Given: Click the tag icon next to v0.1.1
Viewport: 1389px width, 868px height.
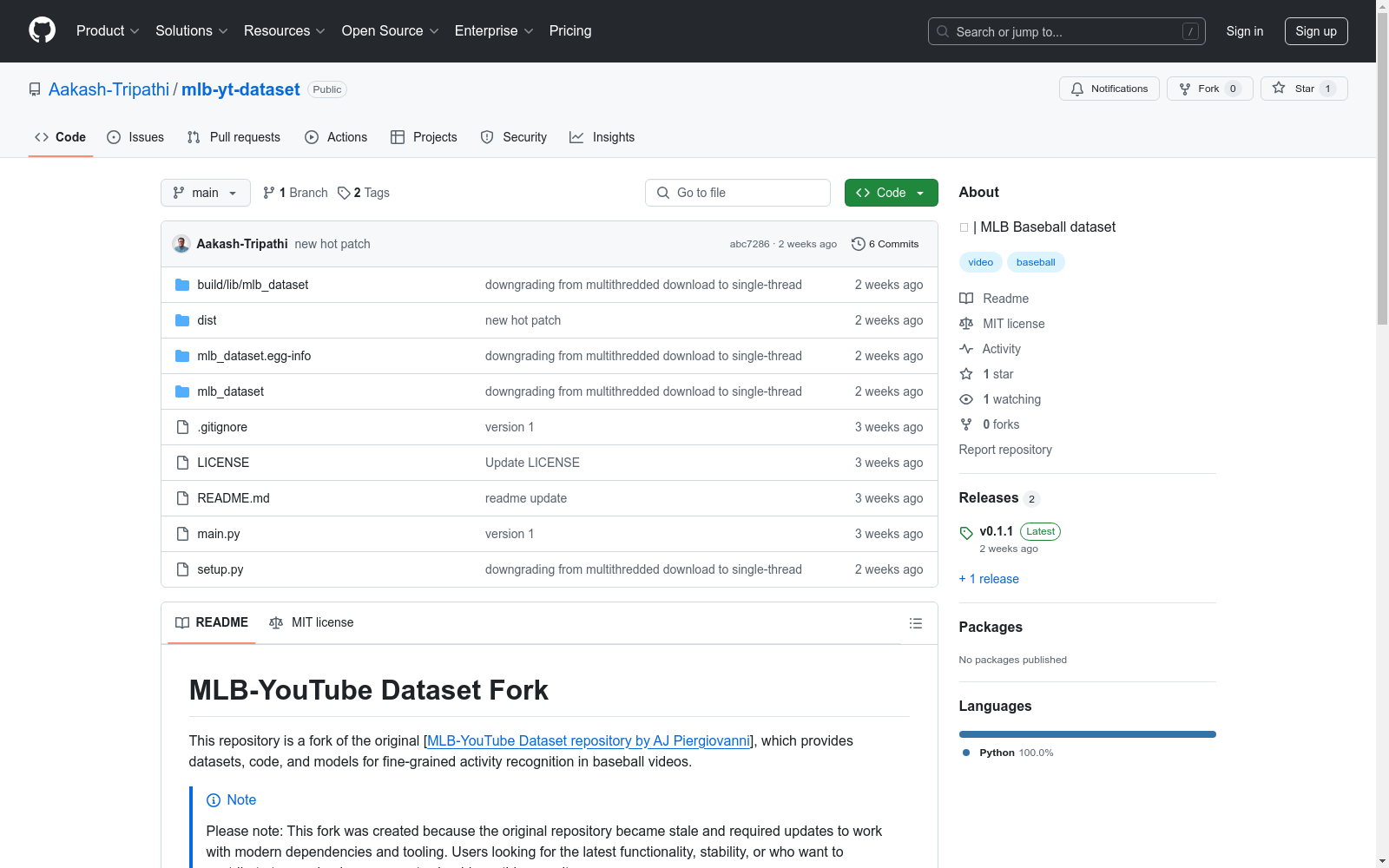Looking at the screenshot, I should point(966,533).
